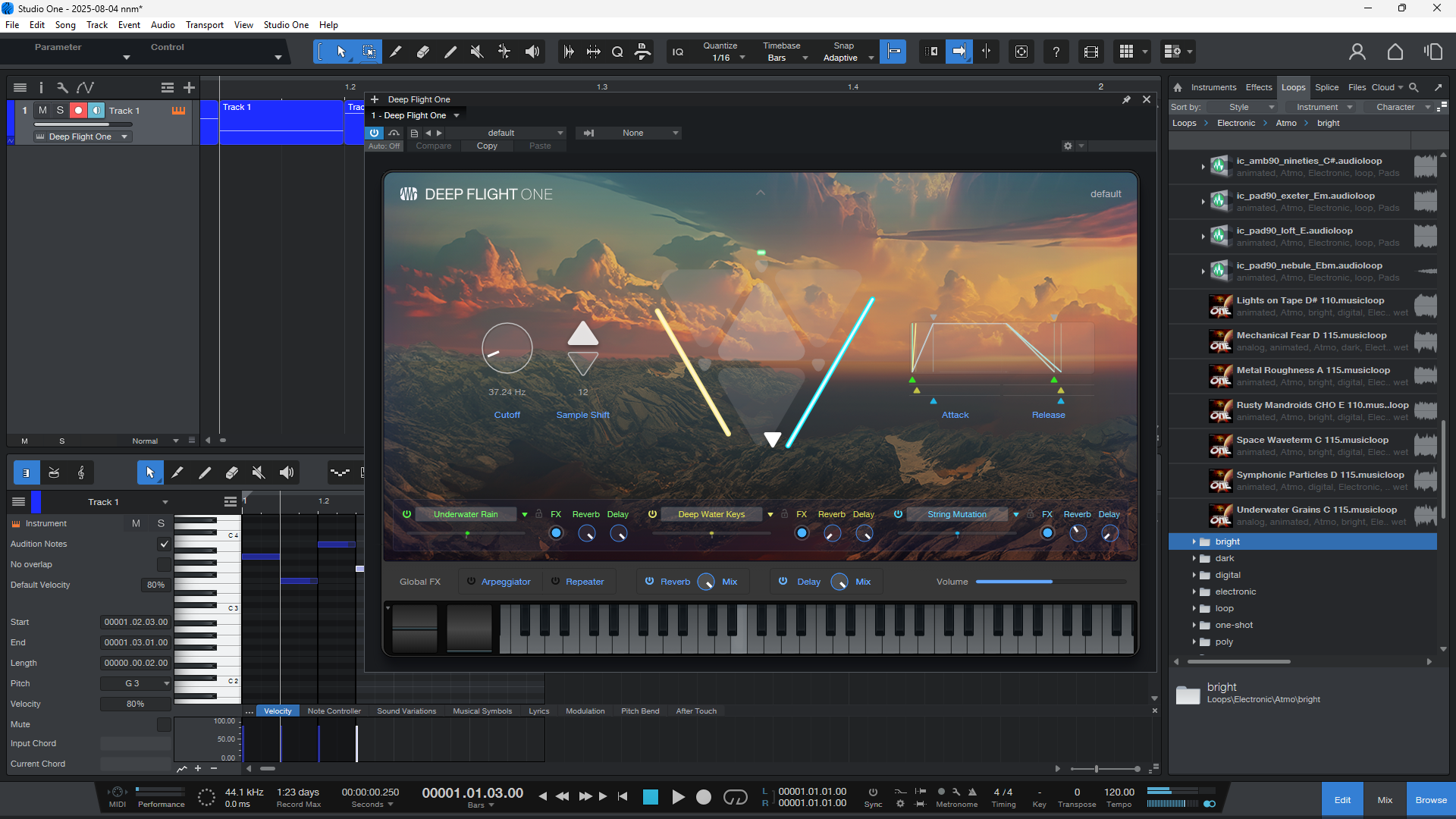Switch to the Instruments browser tab
The height and width of the screenshot is (819, 1456).
tap(1213, 87)
